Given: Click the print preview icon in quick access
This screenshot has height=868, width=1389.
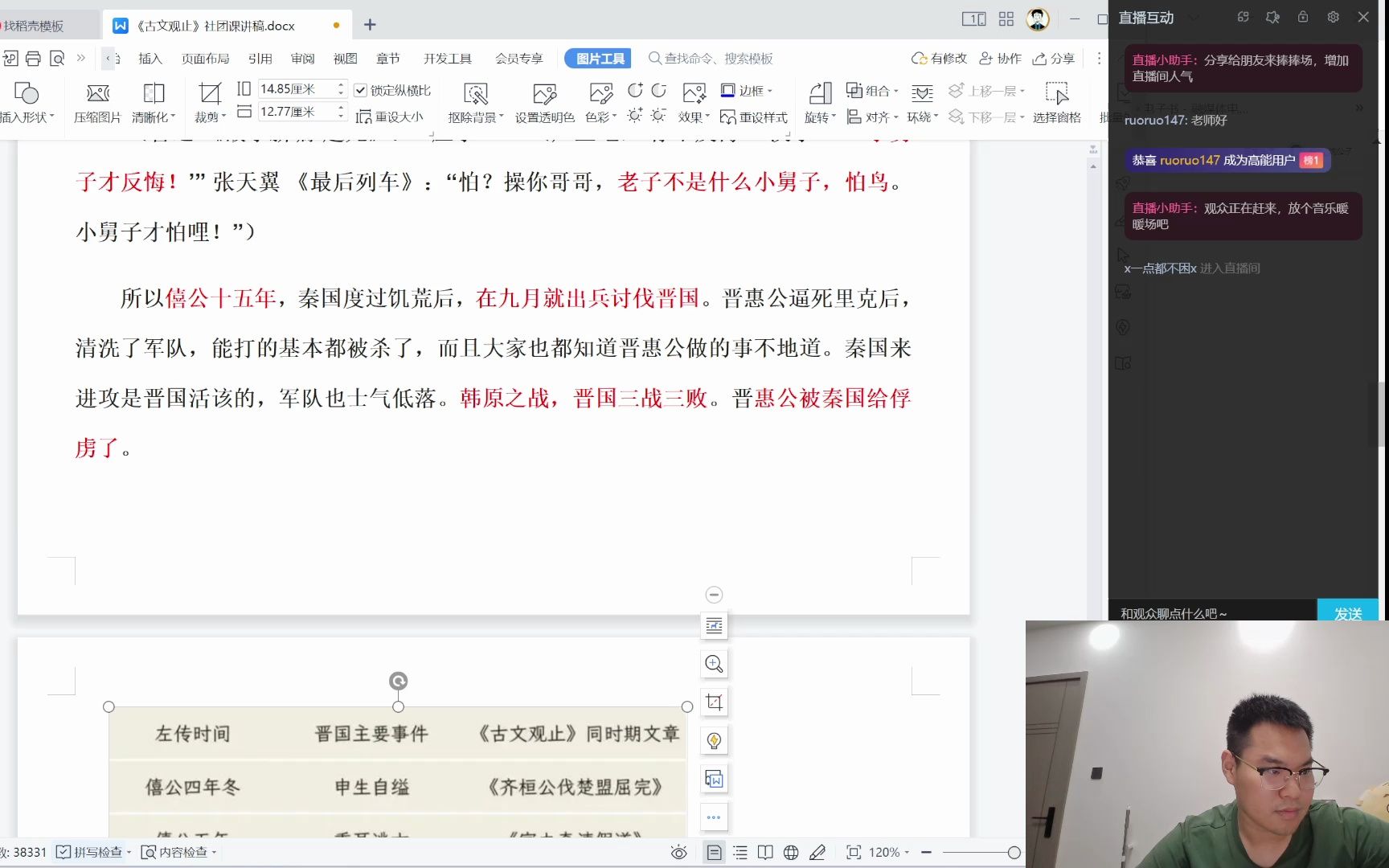Looking at the screenshot, I should click(57, 58).
